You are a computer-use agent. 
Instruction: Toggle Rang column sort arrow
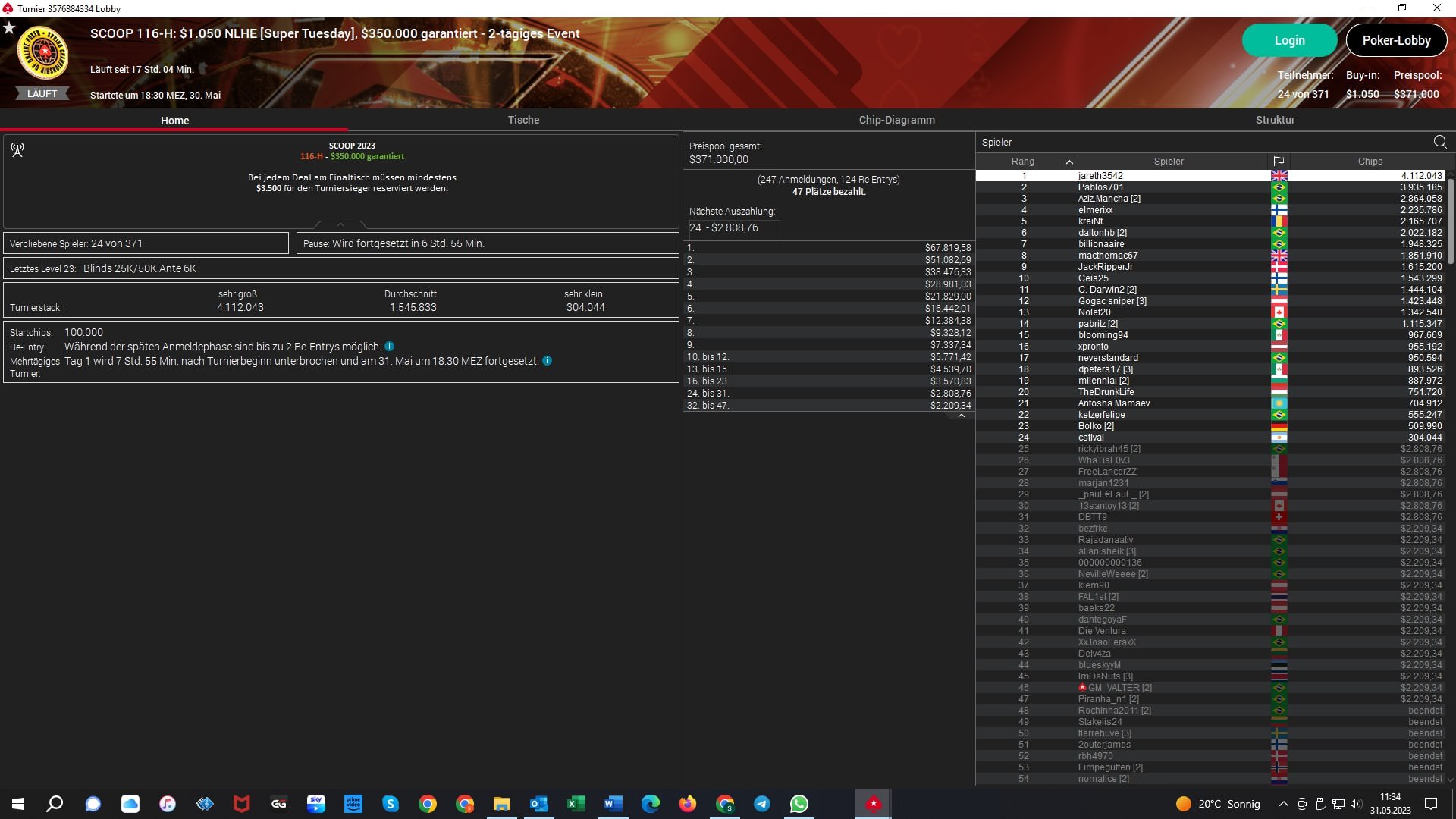click(1069, 162)
